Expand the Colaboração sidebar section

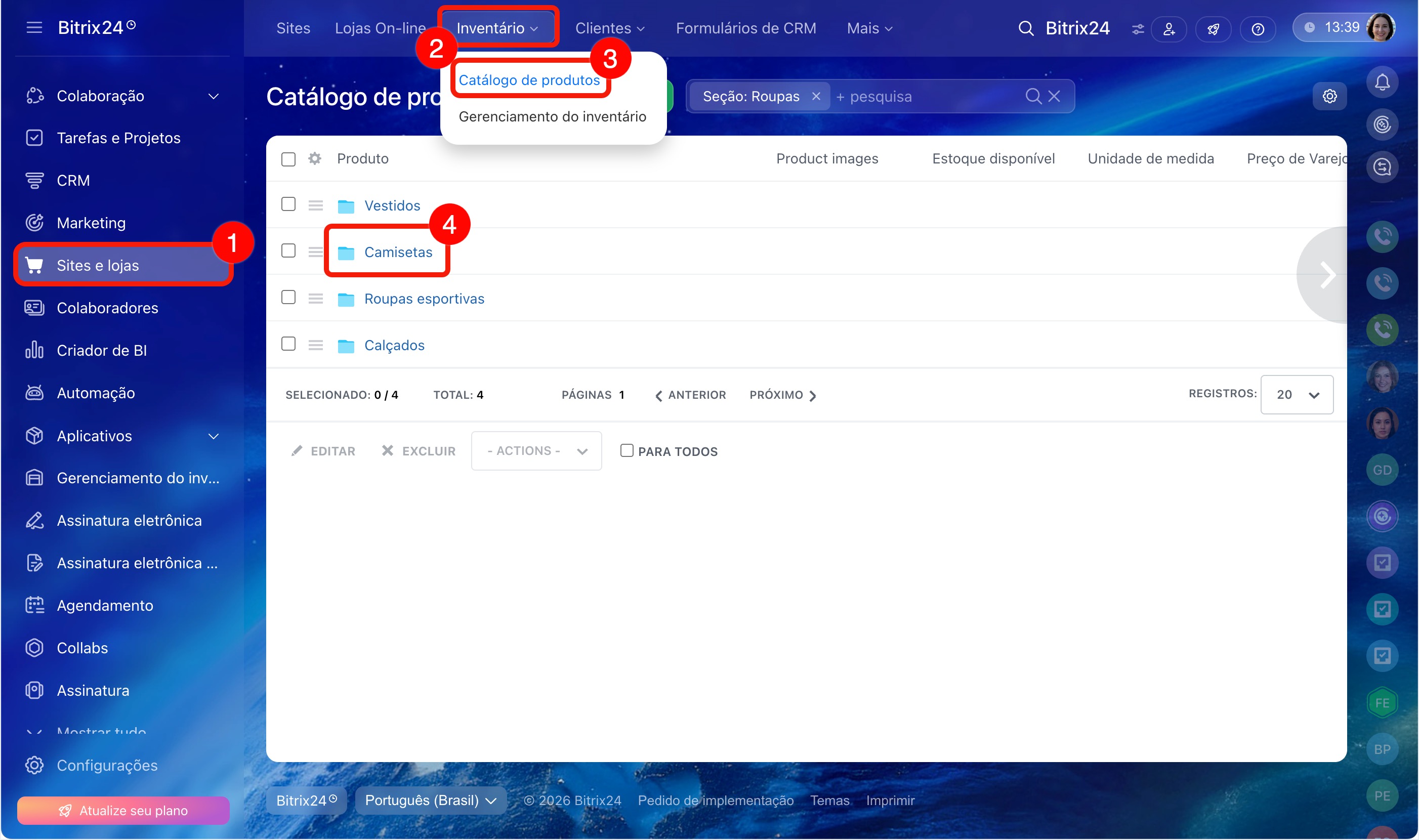(x=214, y=96)
